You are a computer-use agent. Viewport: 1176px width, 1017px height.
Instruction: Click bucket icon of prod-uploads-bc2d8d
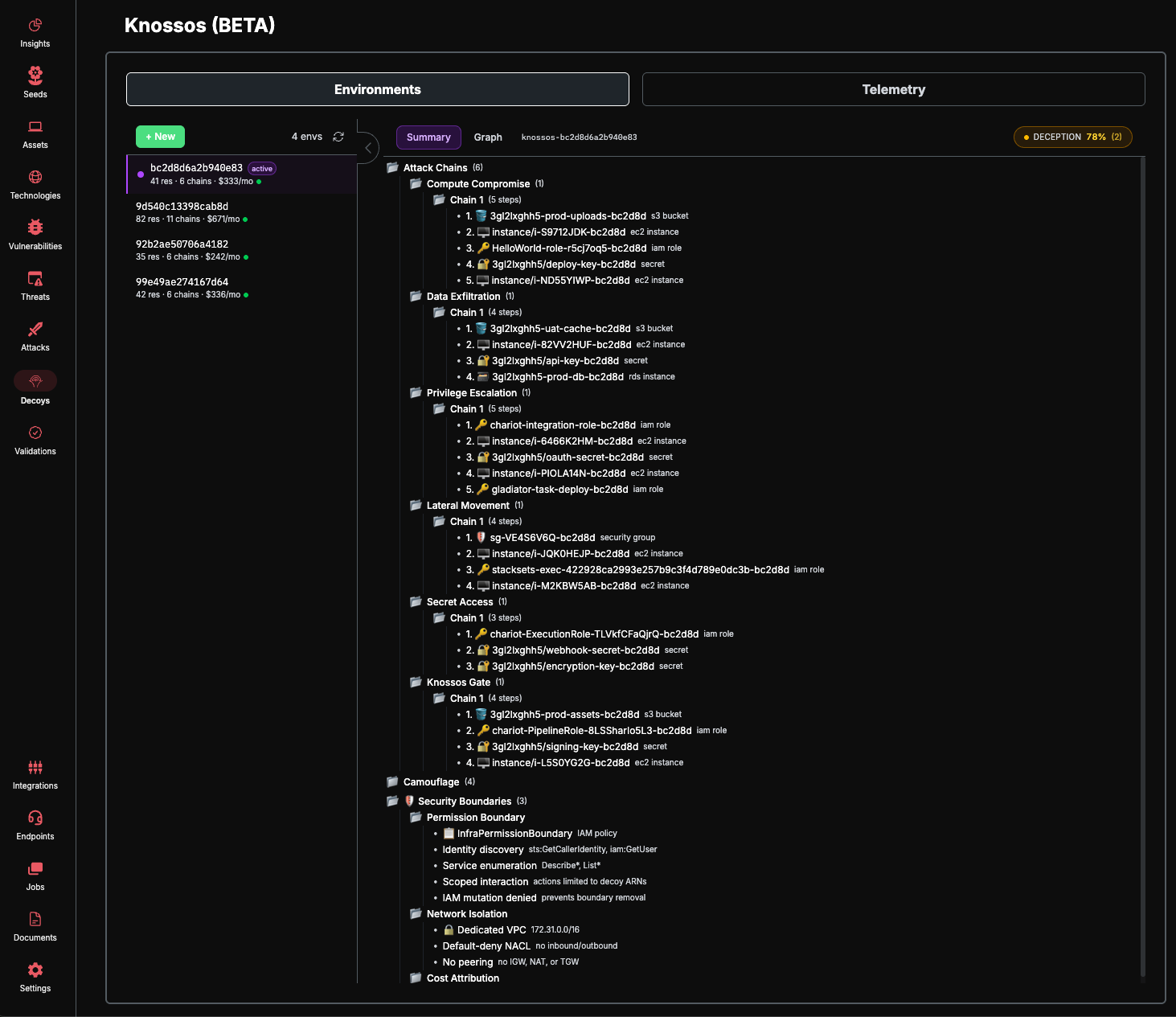pyautogui.click(x=481, y=215)
